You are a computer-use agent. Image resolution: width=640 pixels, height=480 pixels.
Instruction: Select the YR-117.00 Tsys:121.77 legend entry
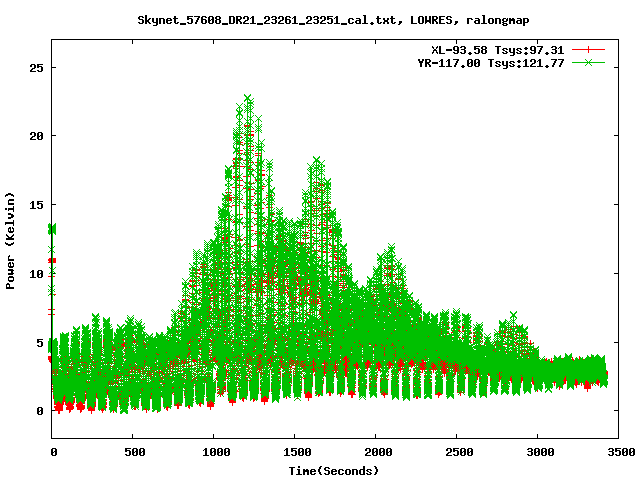[490, 63]
